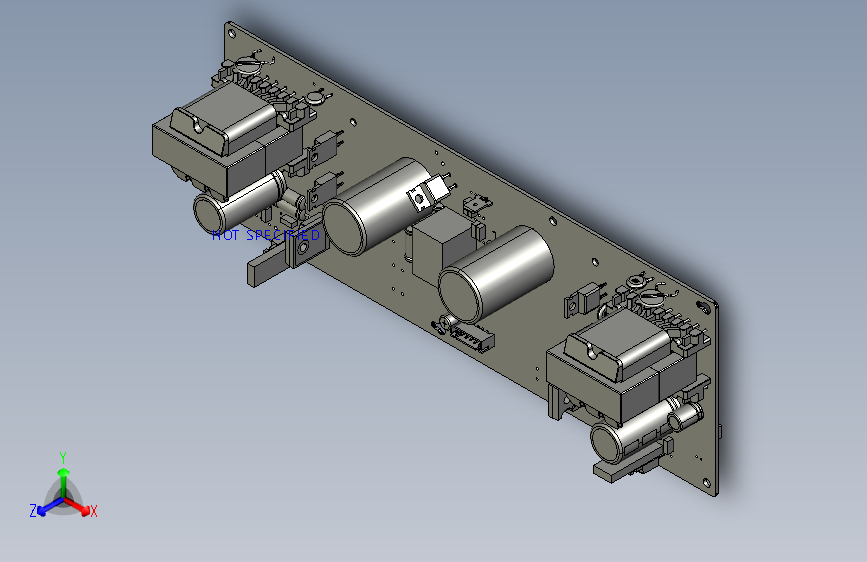Pick the square relay block between large capacitors
Image resolution: width=867 pixels, height=562 pixels.
click(x=442, y=246)
